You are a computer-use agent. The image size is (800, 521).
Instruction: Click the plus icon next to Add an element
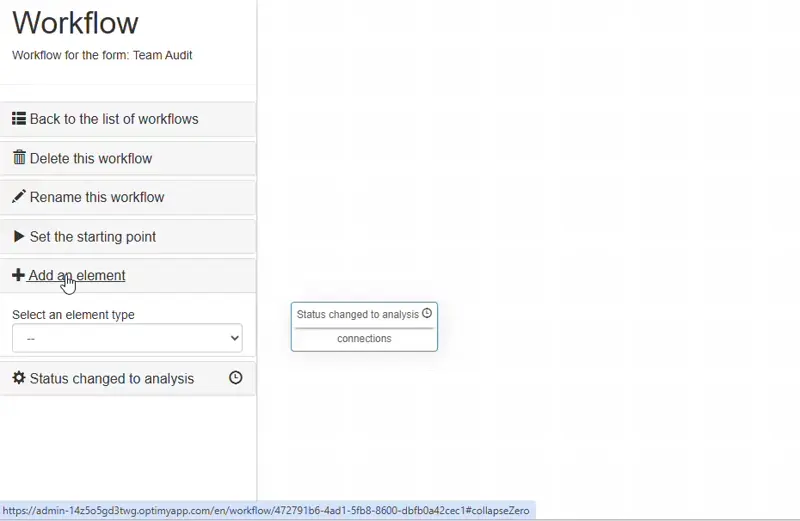[18, 275]
